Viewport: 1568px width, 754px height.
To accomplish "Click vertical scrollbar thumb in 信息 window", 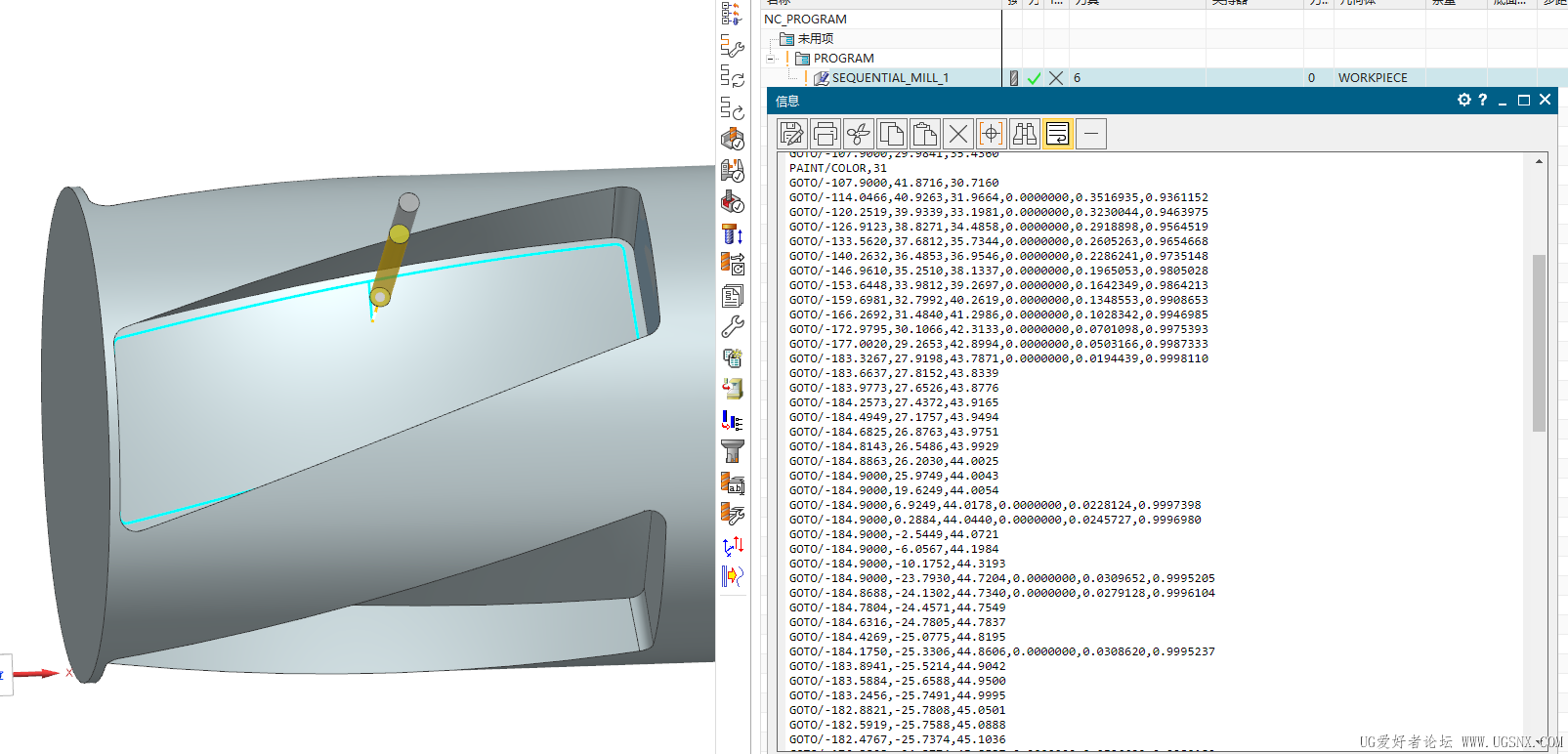I will point(1539,342).
